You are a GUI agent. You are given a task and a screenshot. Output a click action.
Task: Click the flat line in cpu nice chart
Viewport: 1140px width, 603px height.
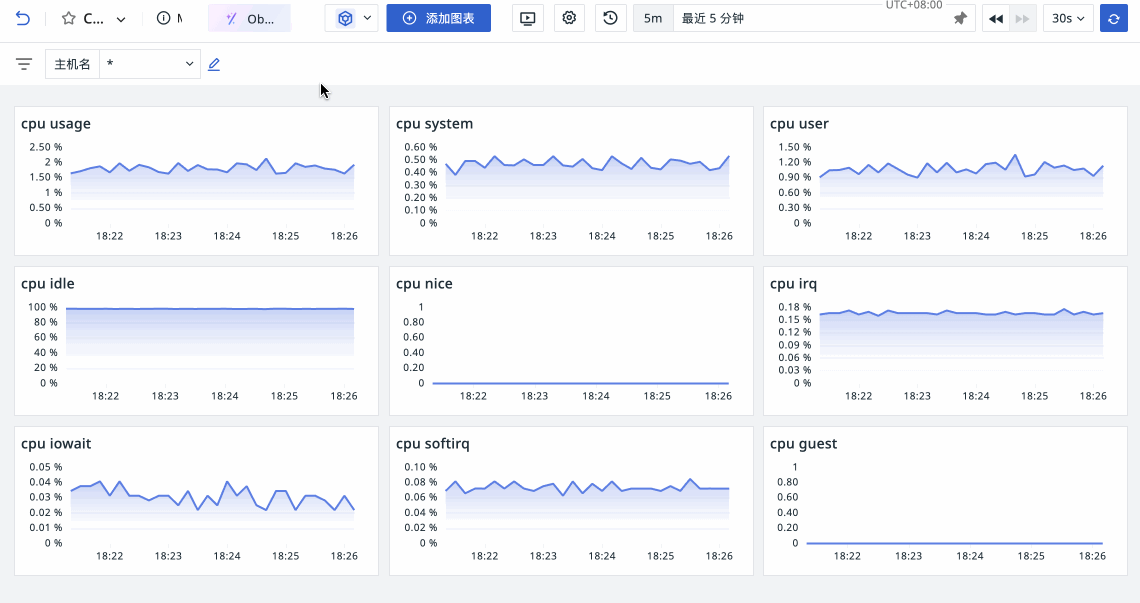pyautogui.click(x=580, y=383)
